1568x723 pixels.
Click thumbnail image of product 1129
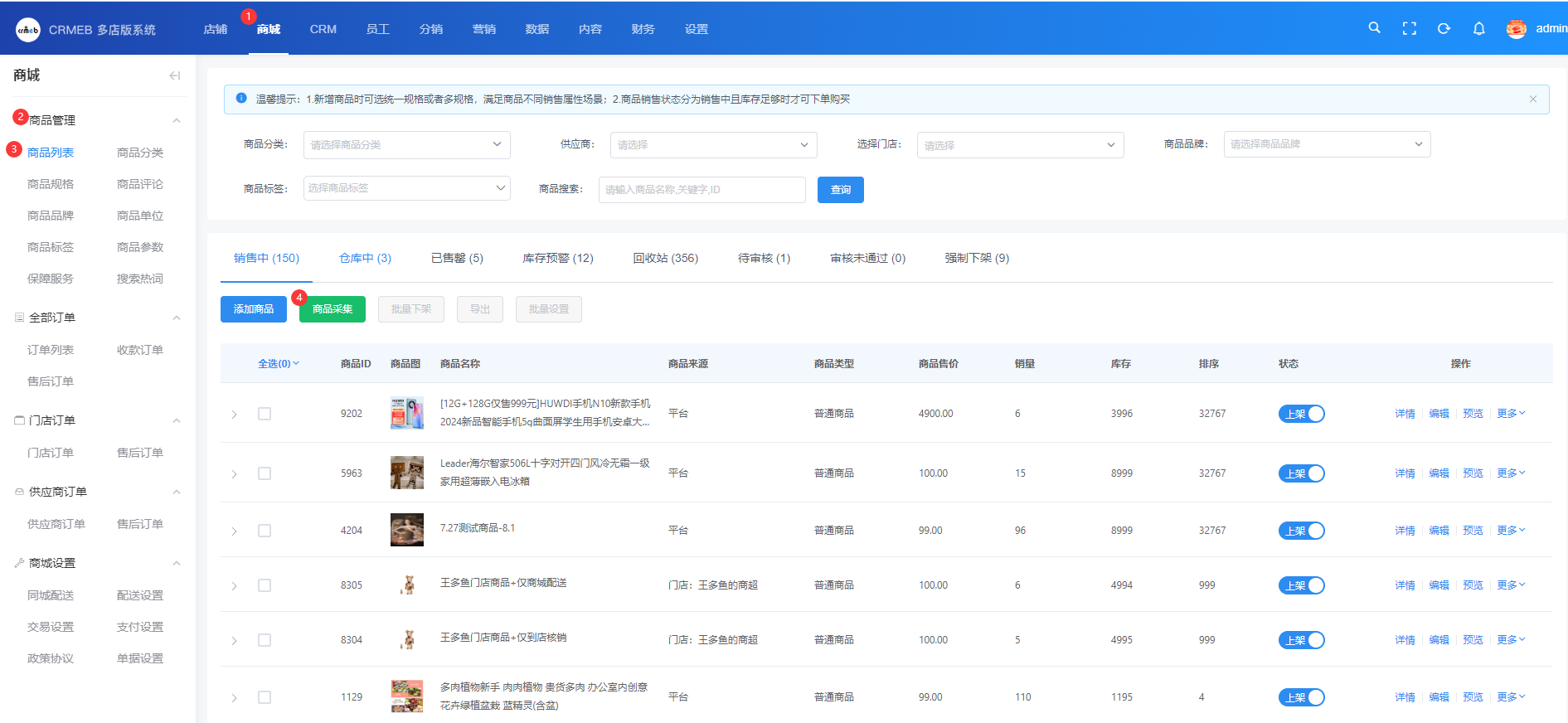(406, 696)
